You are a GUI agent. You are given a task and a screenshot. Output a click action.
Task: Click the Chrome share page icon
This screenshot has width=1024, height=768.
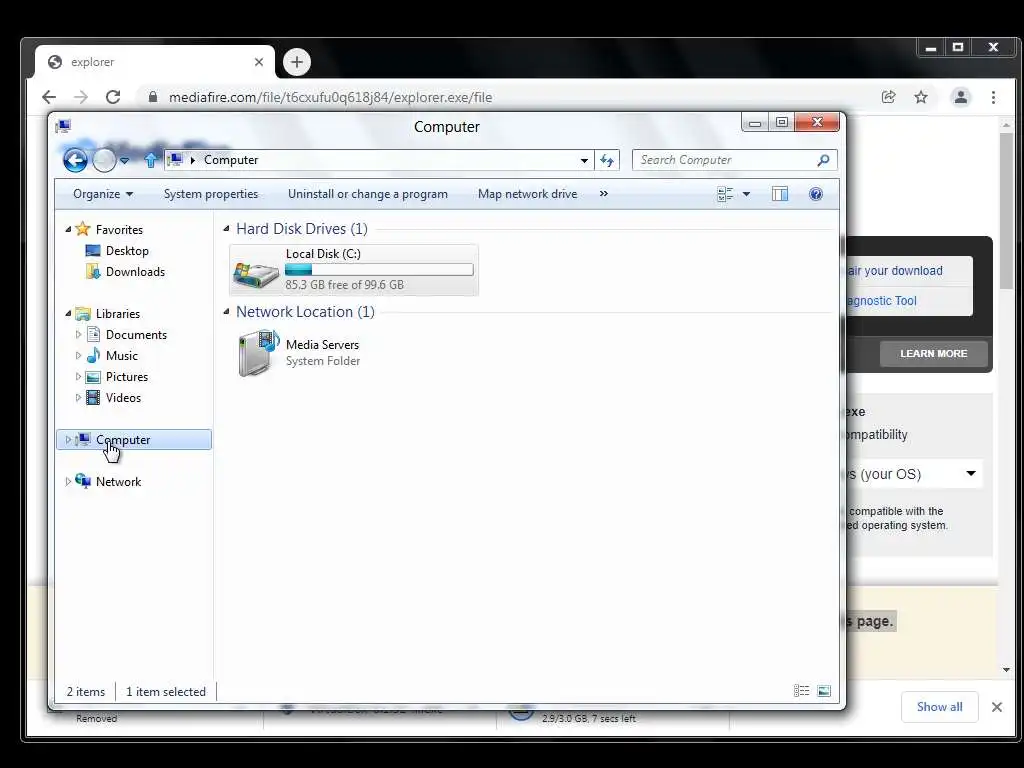(888, 97)
